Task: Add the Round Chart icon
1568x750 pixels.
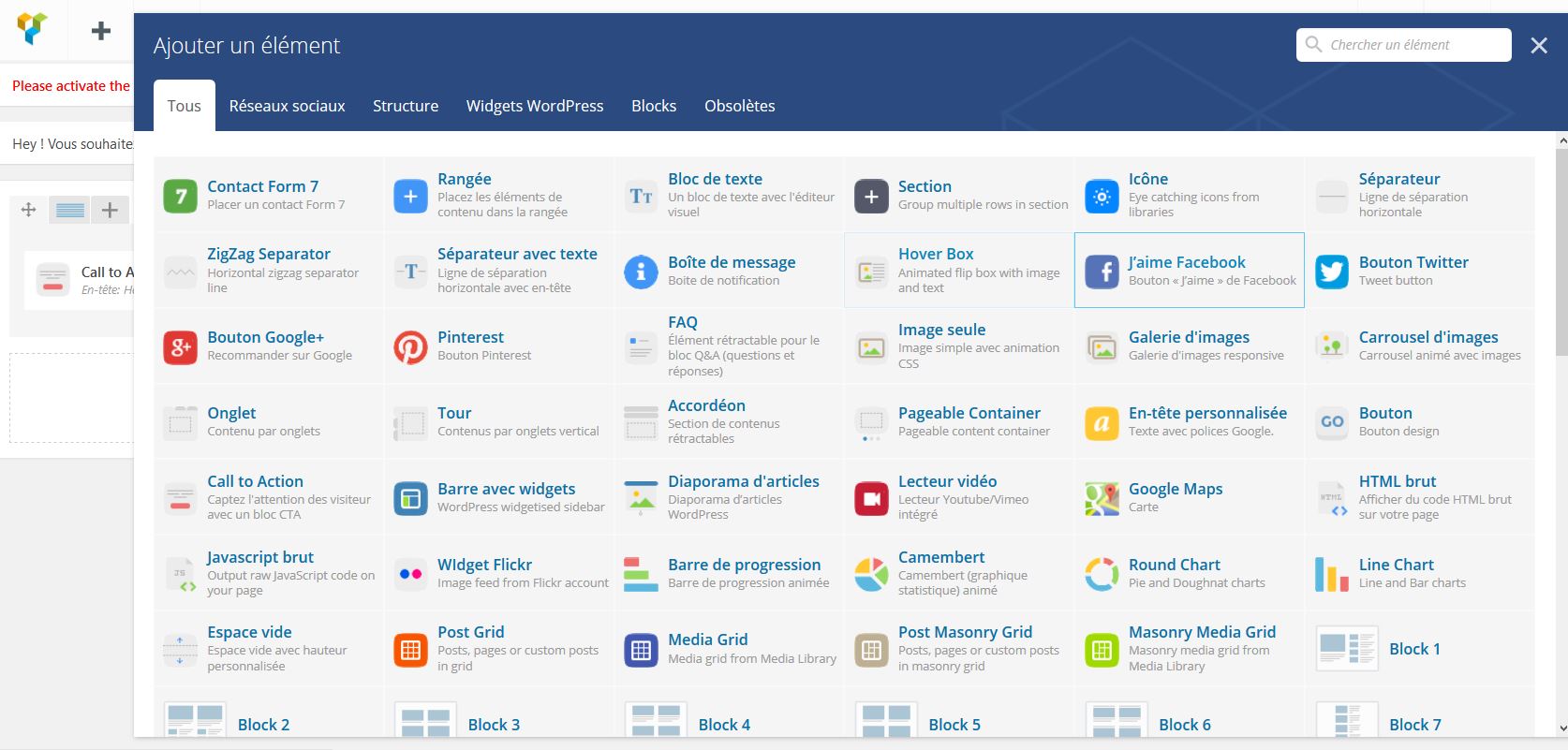Action: point(1102,575)
